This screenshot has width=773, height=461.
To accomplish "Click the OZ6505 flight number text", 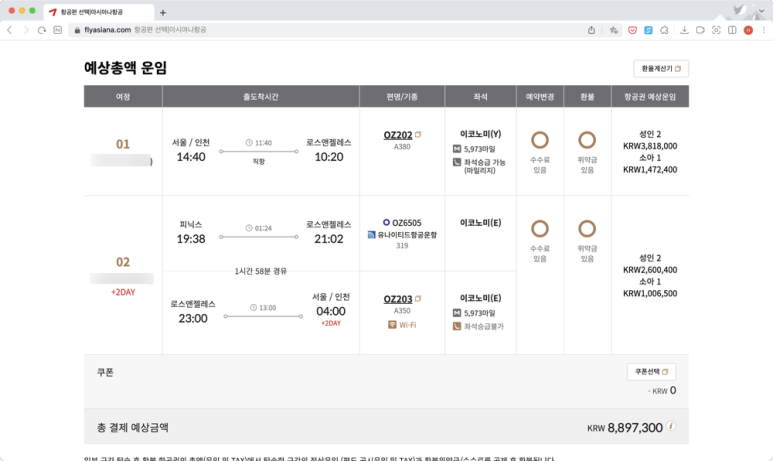I will 407,223.
